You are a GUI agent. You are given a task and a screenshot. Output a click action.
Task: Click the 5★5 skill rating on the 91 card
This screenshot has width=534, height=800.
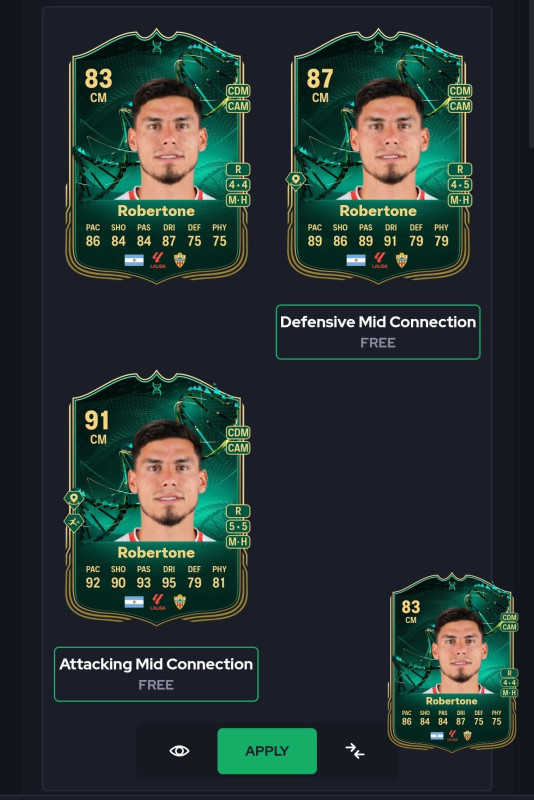pyautogui.click(x=238, y=527)
